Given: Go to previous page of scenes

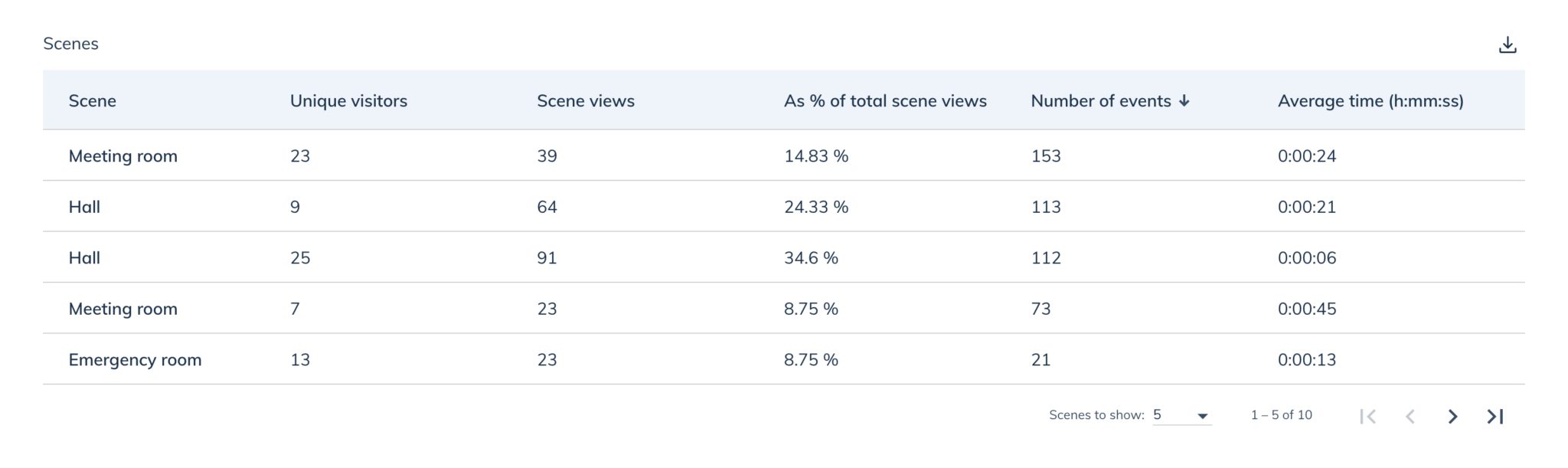Looking at the screenshot, I should pyautogui.click(x=1410, y=416).
